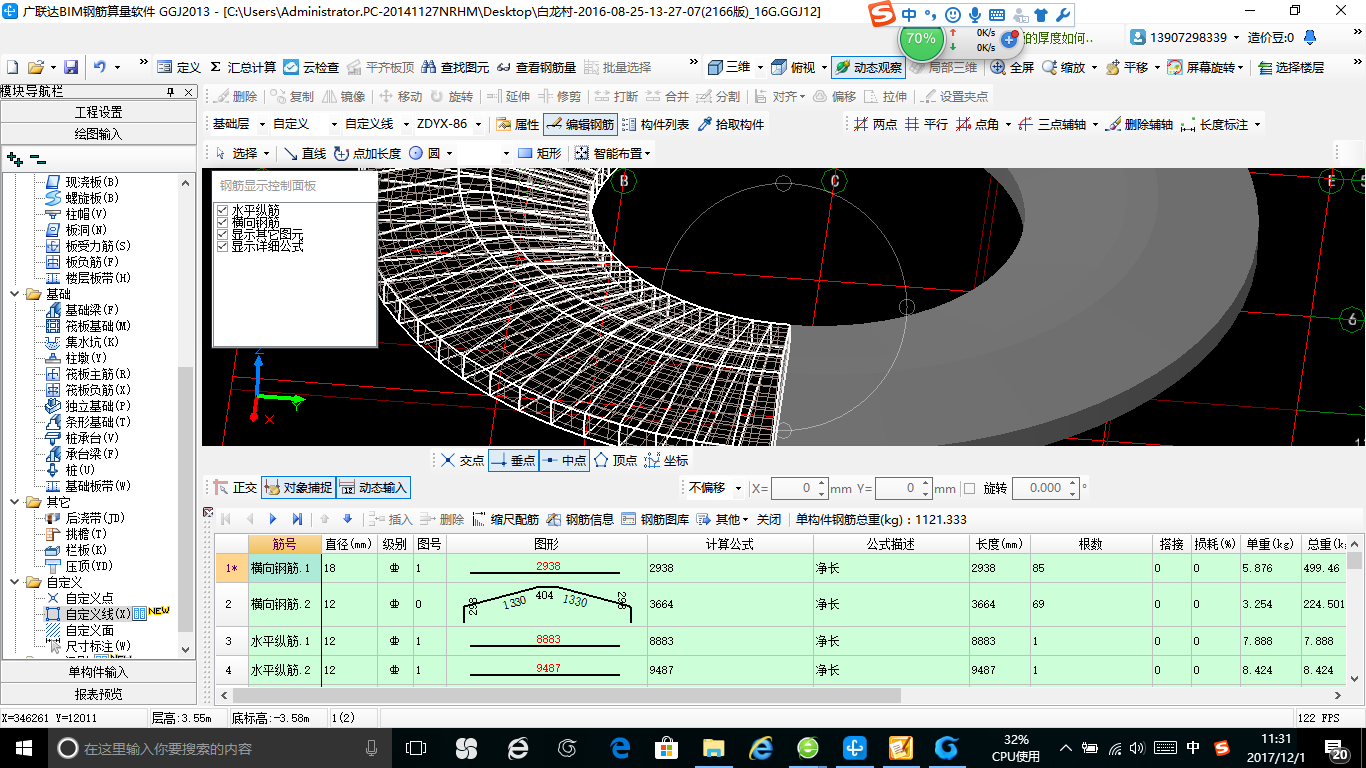Click 查找图元 find element tool
This screenshot has width=1366, height=768.
coord(455,67)
